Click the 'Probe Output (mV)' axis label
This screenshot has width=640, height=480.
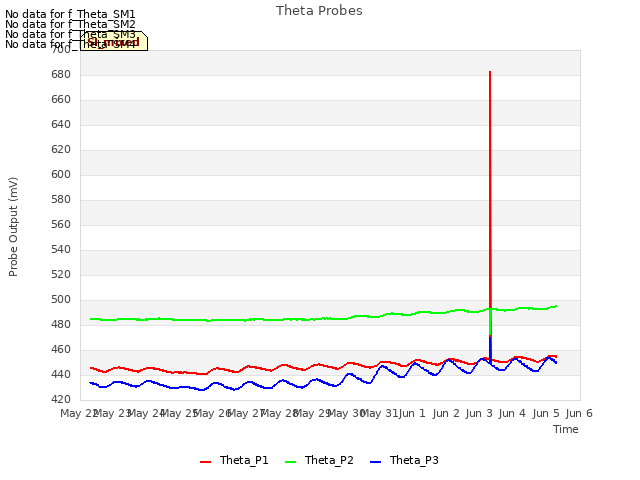13,227
